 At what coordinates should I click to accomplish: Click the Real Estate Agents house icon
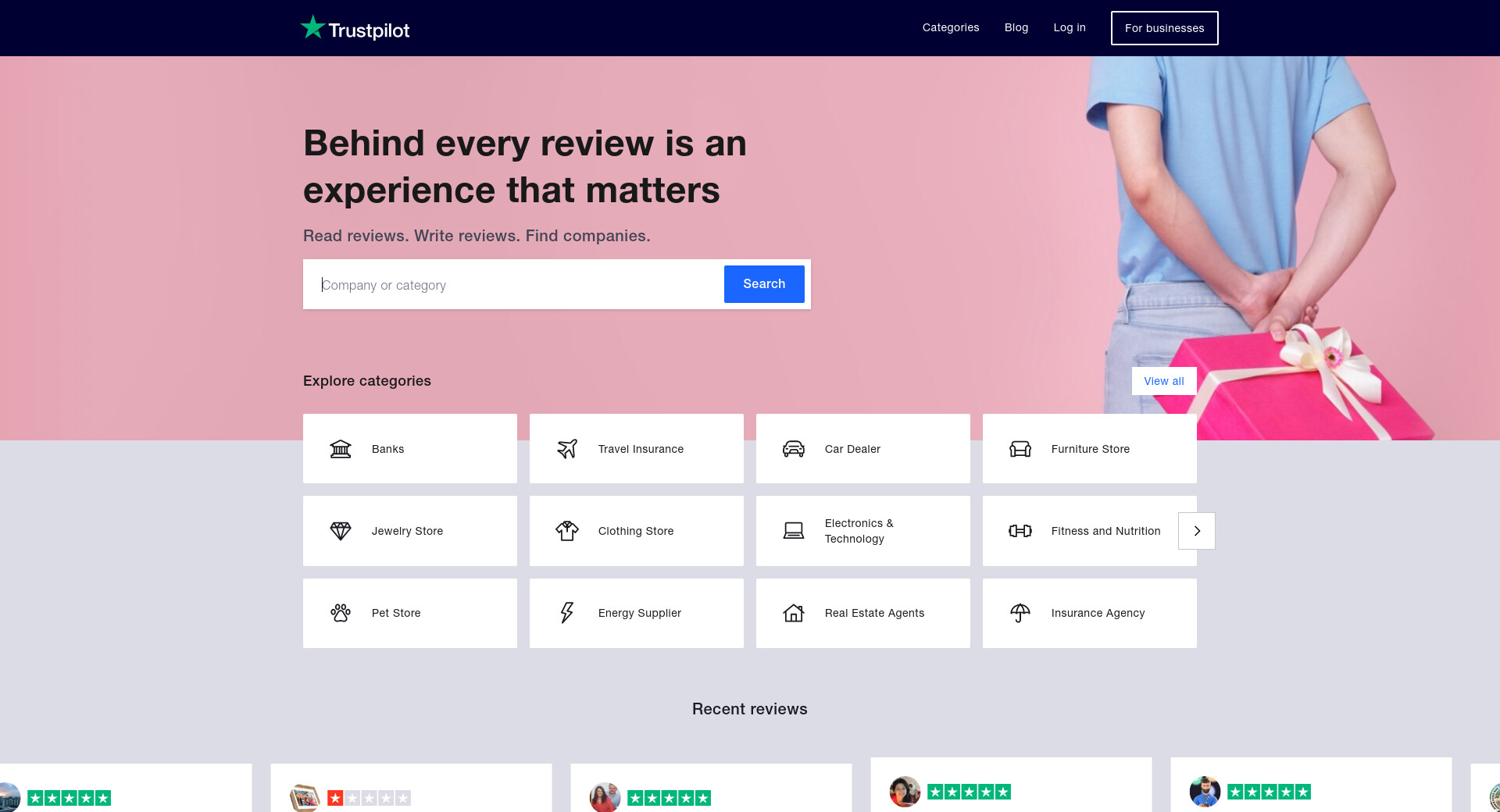(x=794, y=613)
